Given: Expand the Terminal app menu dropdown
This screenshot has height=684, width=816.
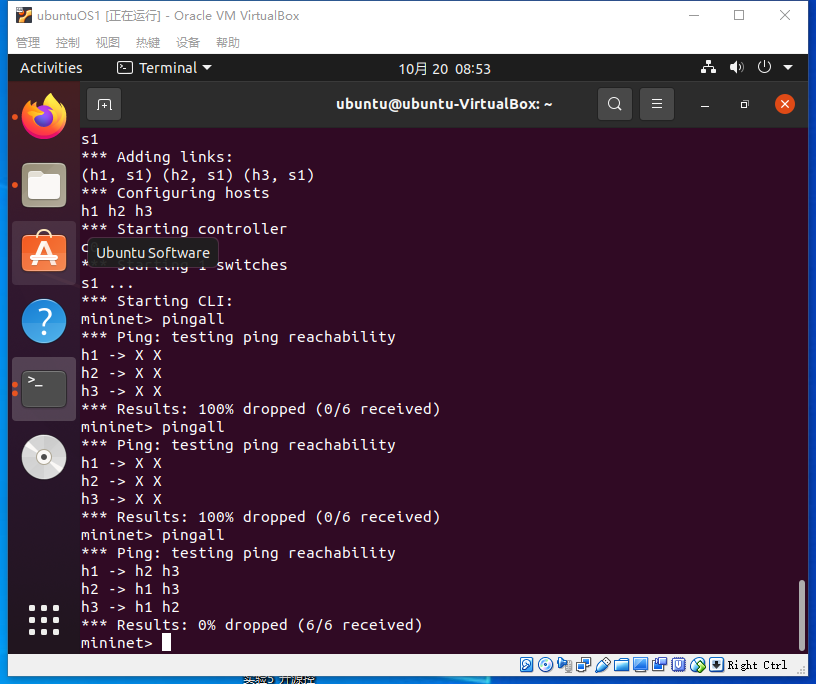Looking at the screenshot, I should pyautogui.click(x=164, y=68).
